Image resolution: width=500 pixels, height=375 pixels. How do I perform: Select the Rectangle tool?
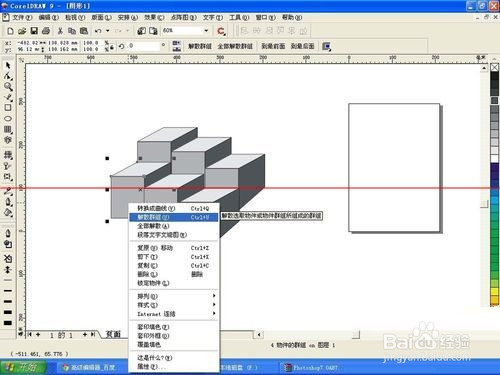pos(8,108)
